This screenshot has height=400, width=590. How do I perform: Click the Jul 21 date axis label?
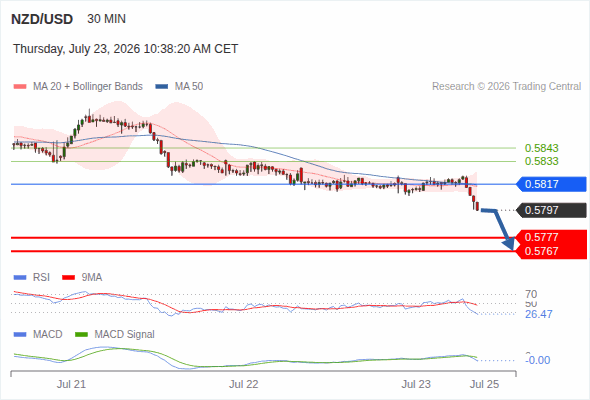pos(71,385)
